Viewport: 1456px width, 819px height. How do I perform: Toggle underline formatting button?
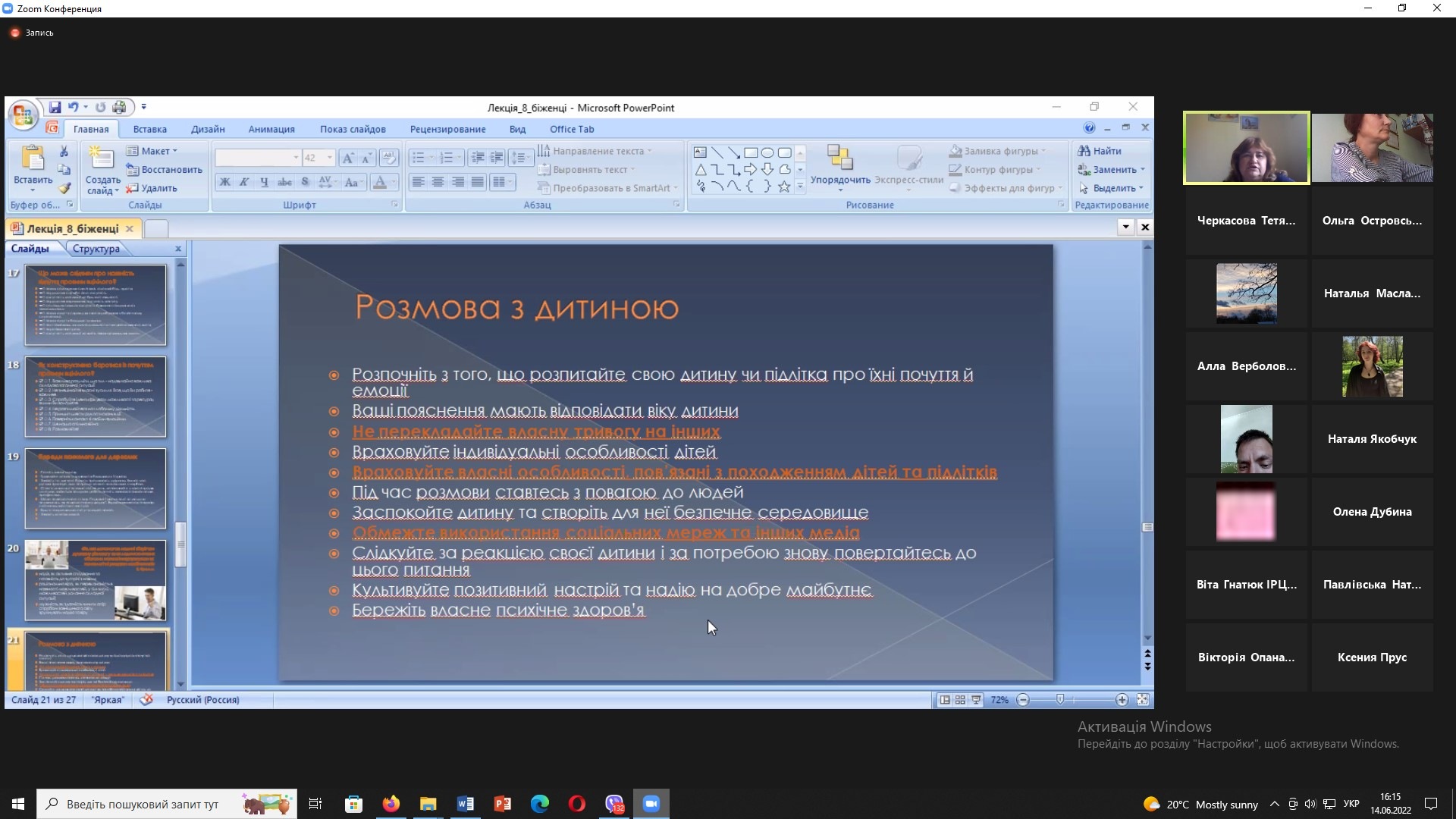(264, 182)
